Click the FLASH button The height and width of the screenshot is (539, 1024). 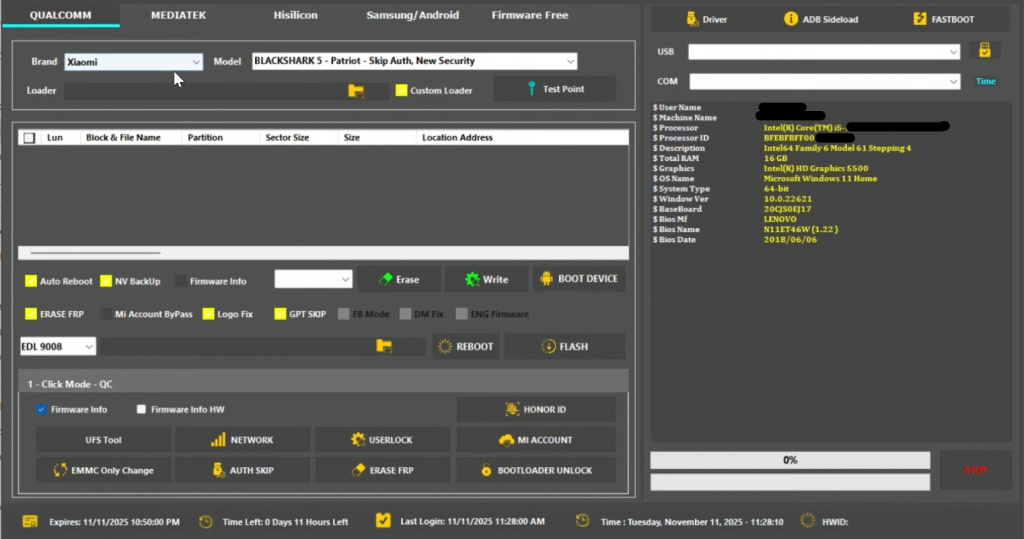(564, 346)
